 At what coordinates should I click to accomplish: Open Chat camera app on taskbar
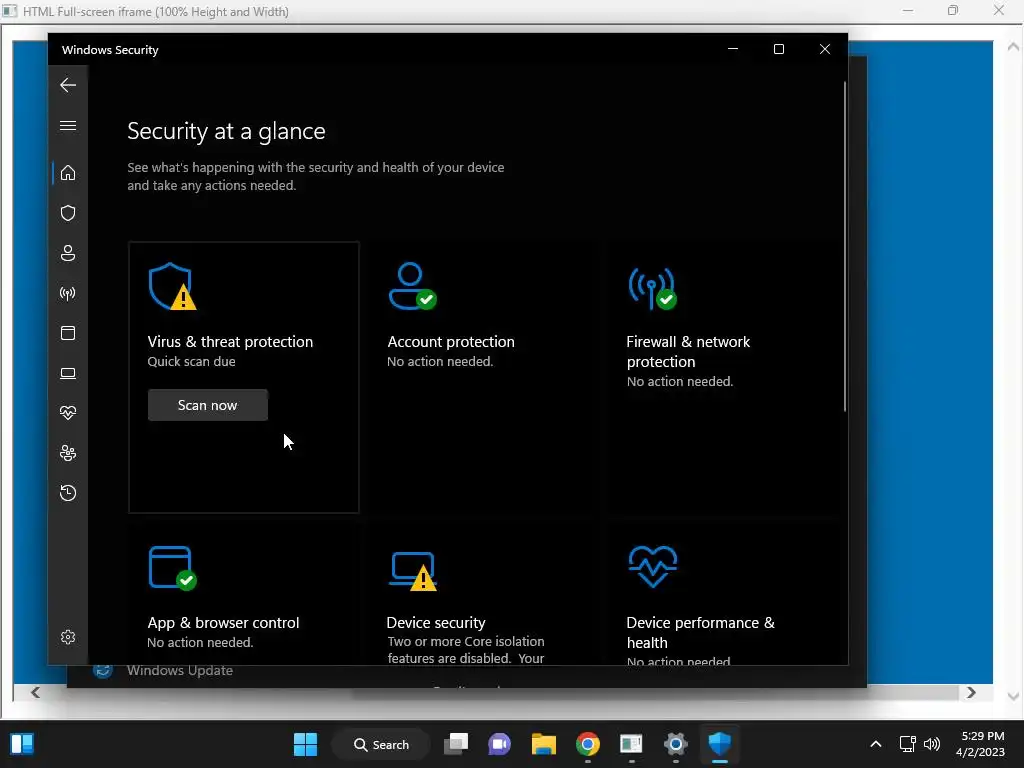click(x=500, y=744)
